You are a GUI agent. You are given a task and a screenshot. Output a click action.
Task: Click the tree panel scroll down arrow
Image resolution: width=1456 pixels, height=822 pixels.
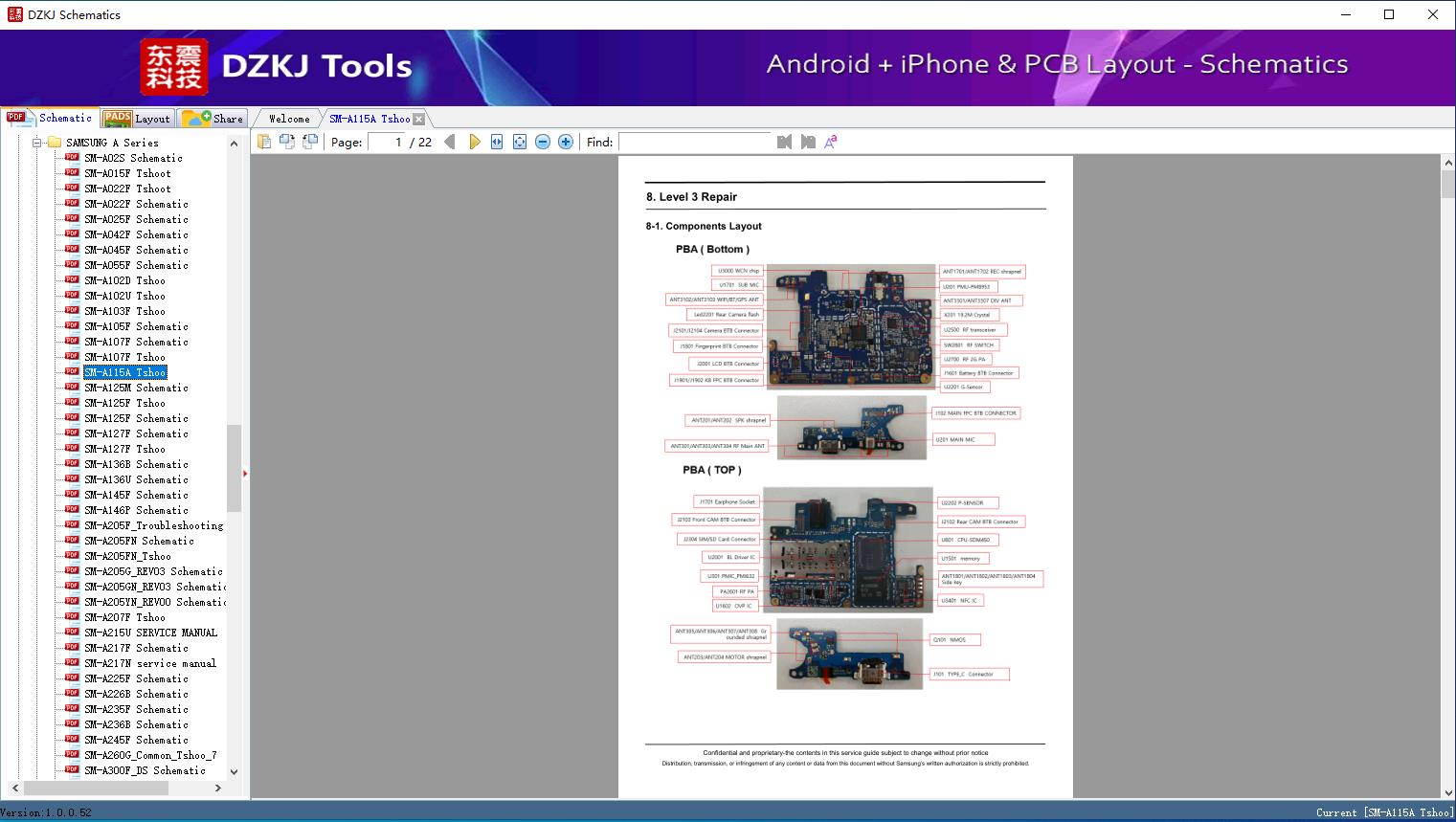234,771
